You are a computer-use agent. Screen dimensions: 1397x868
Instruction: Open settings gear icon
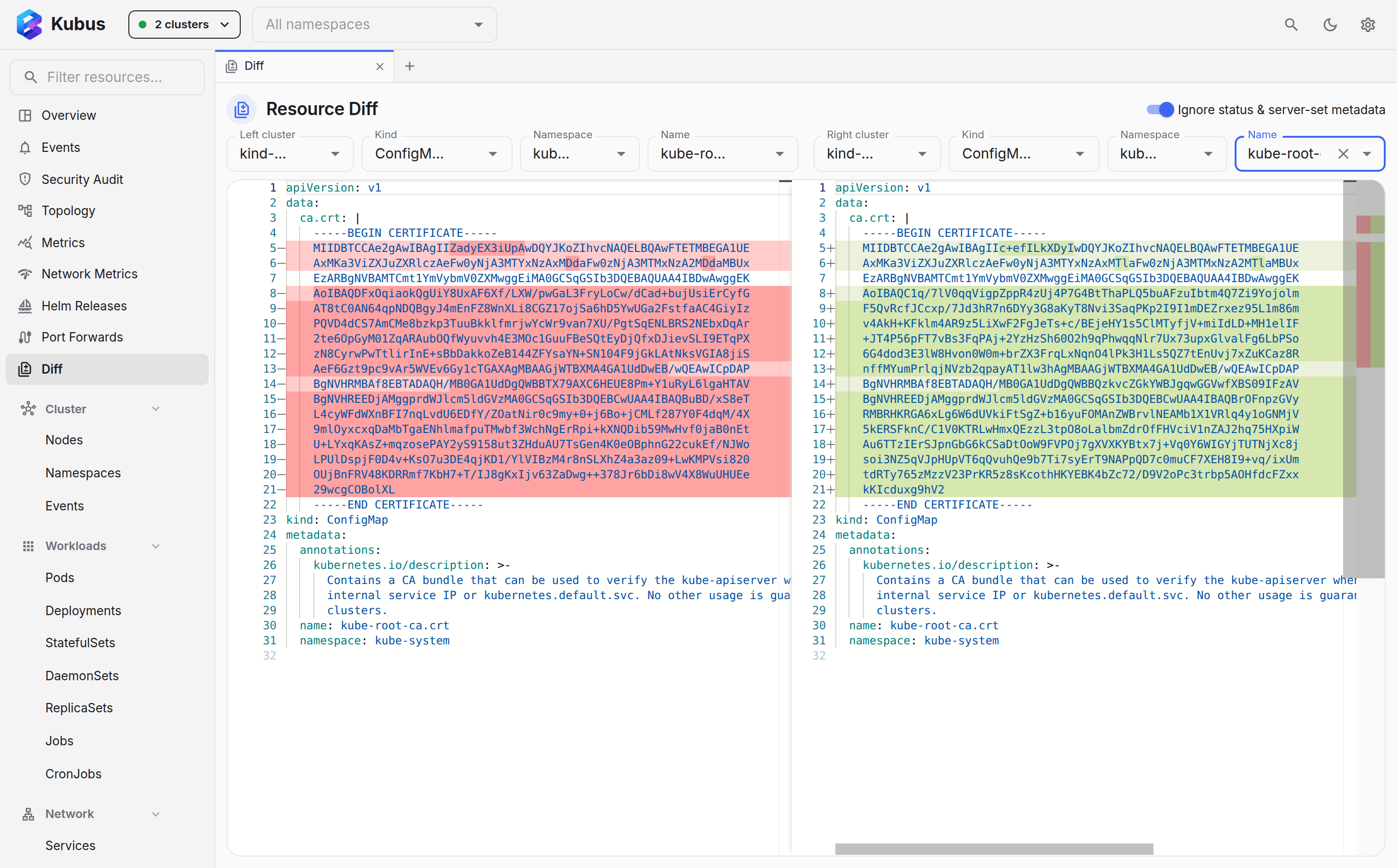pos(1368,24)
